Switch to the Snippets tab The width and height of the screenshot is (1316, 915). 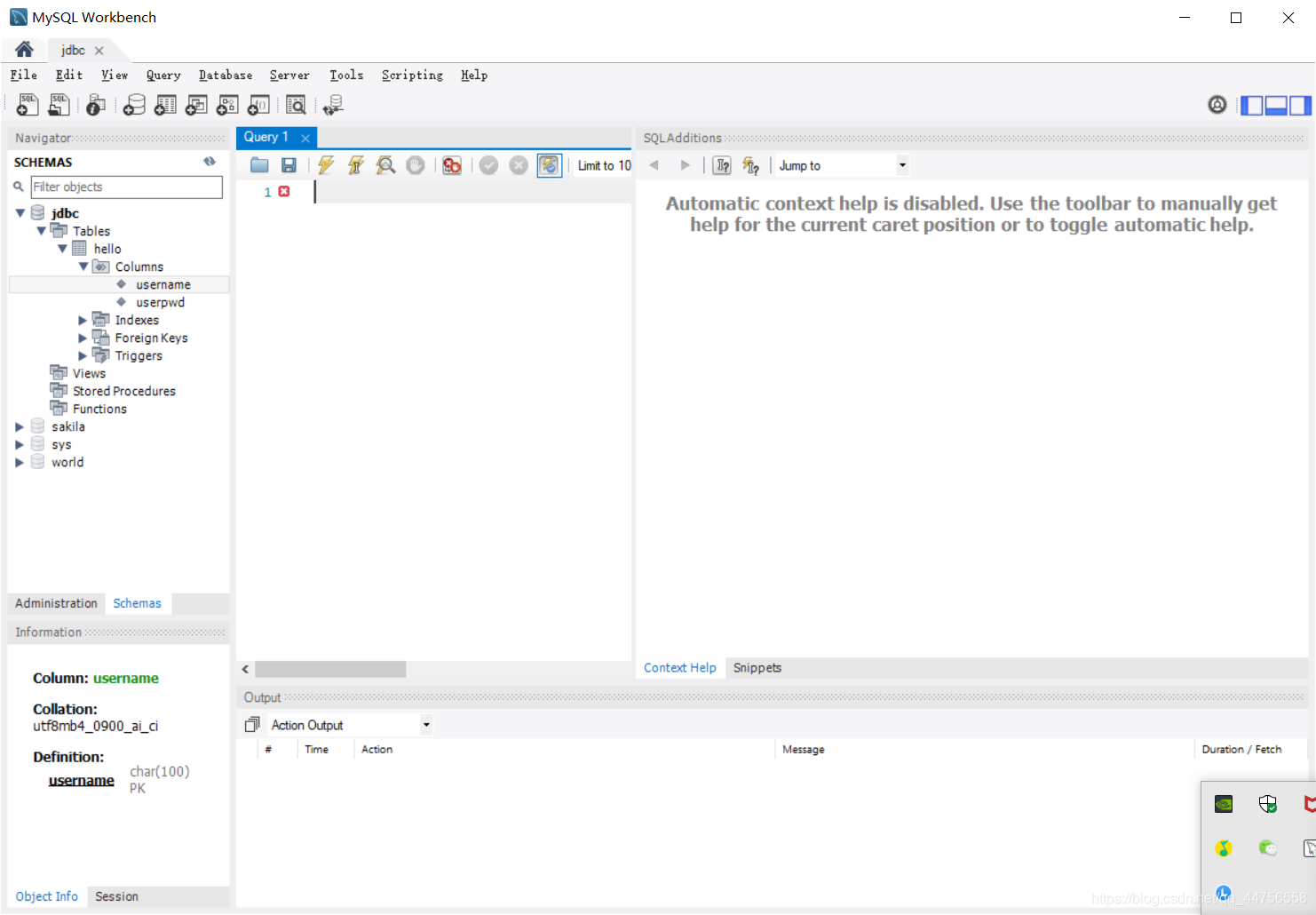pos(757,668)
